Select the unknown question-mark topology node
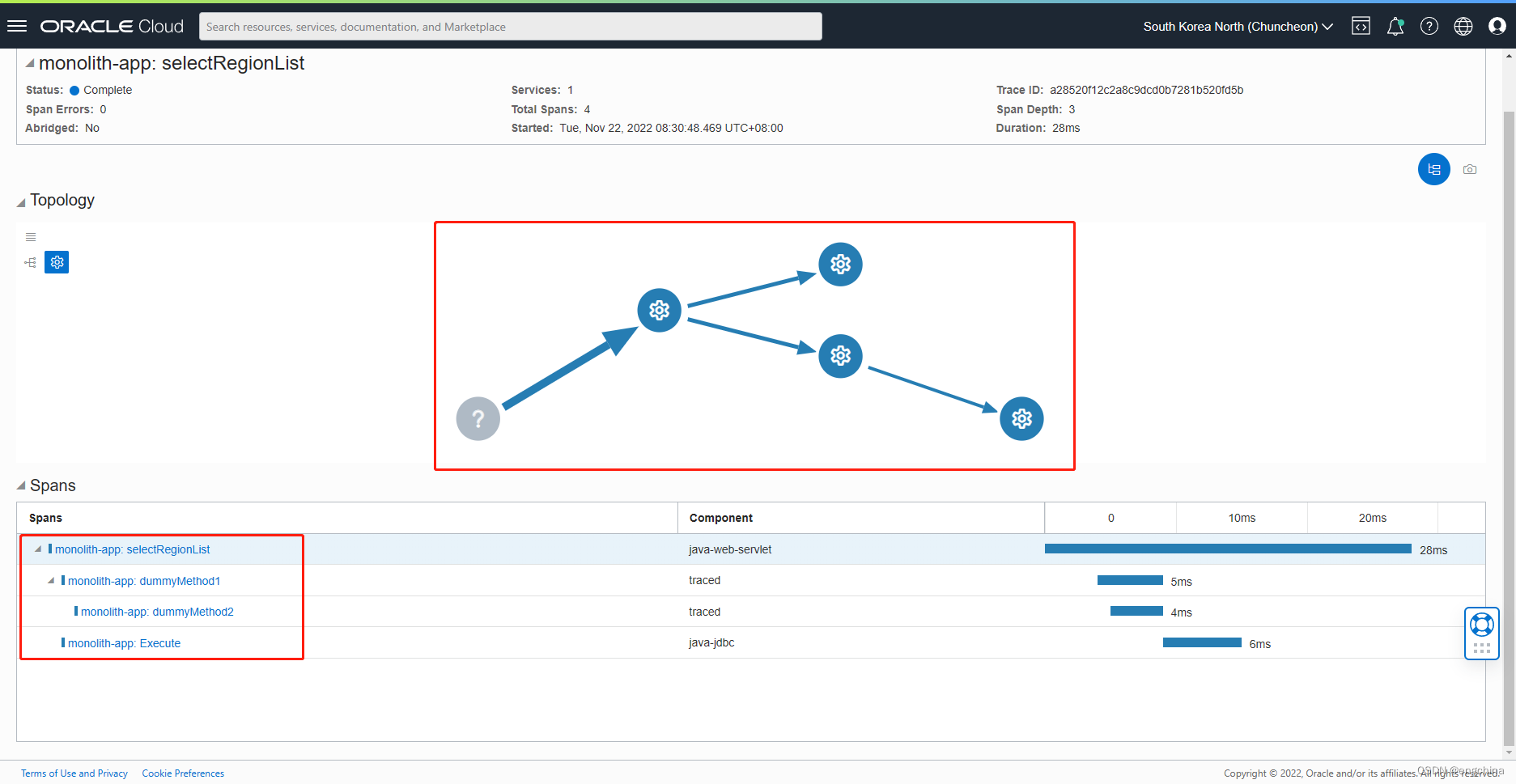Viewport: 1516px width, 784px height. coord(478,419)
